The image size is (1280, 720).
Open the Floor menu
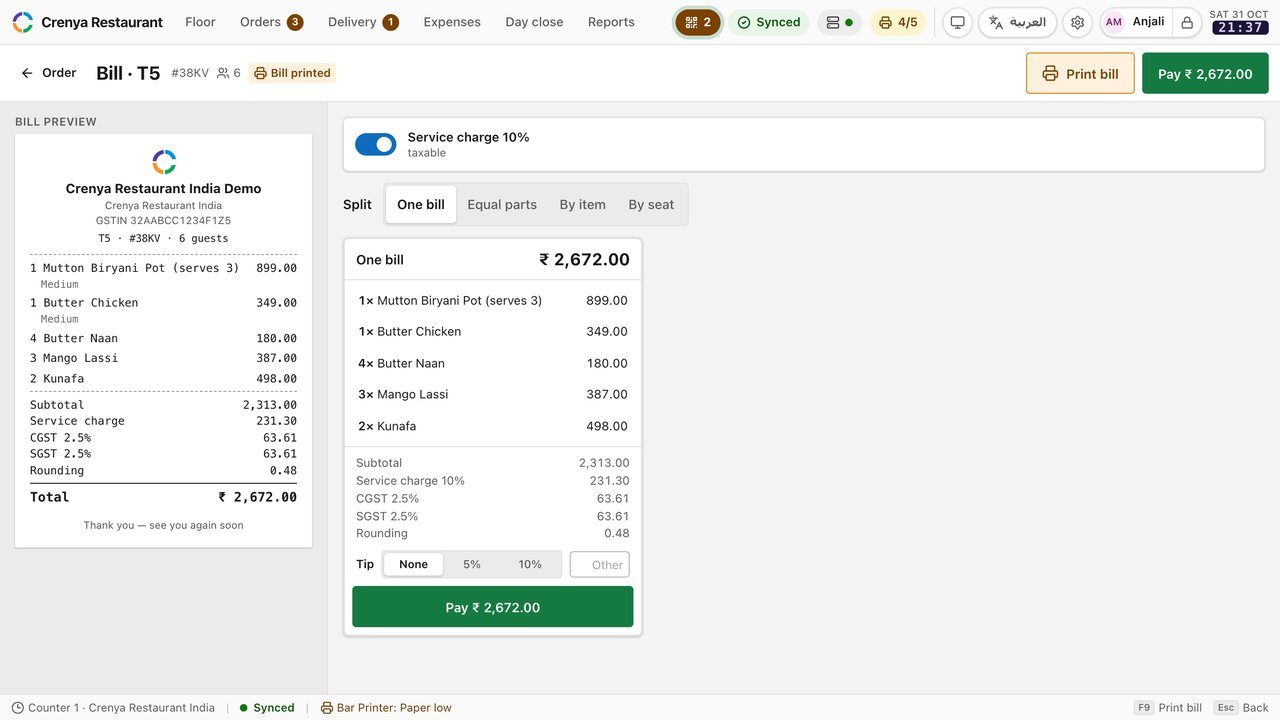(x=200, y=22)
